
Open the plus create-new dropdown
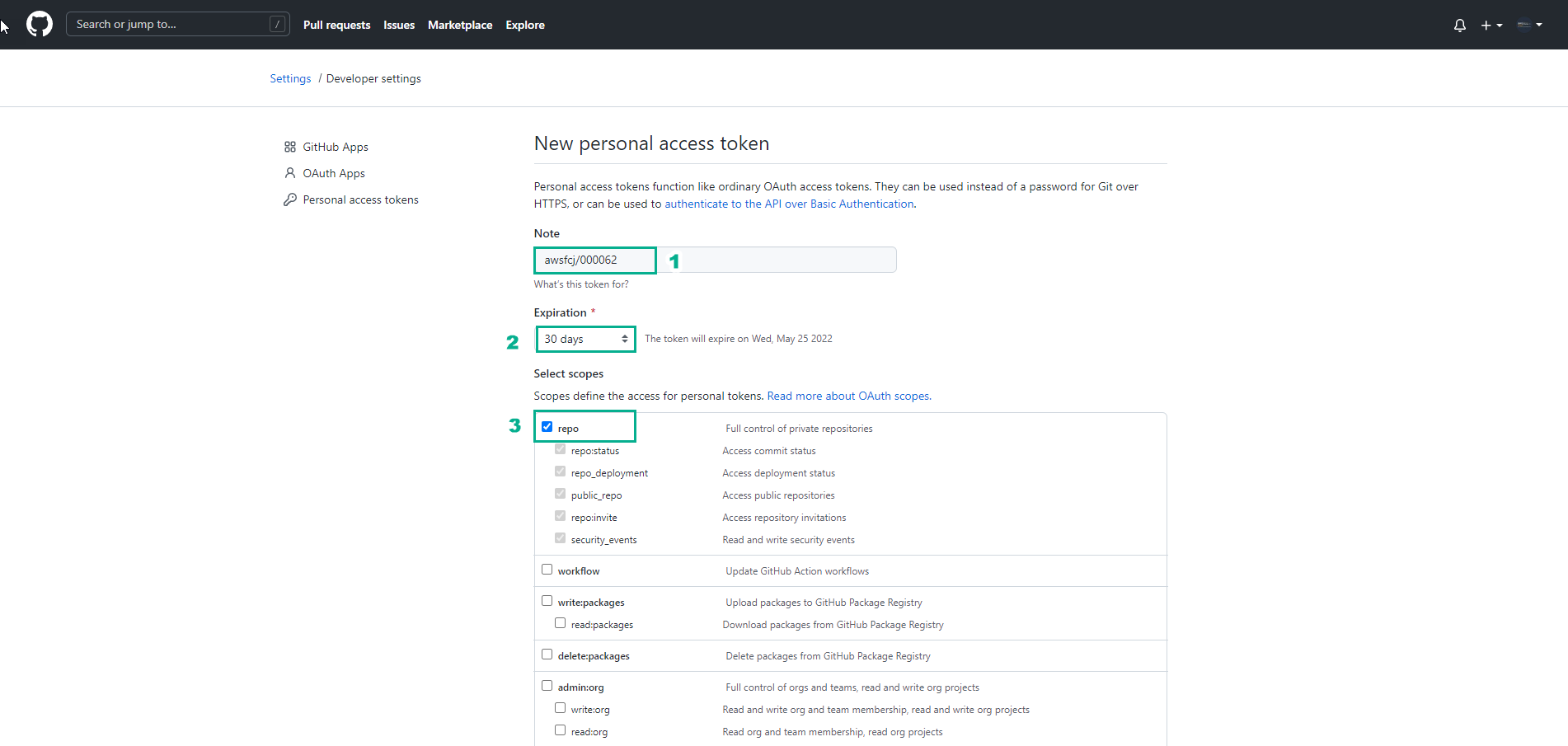(x=1491, y=25)
